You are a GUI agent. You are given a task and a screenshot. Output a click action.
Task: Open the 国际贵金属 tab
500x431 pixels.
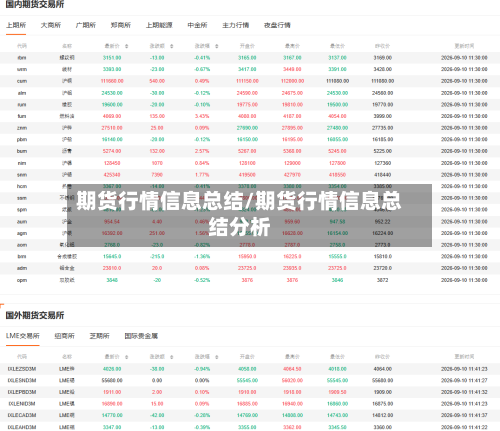click(141, 336)
